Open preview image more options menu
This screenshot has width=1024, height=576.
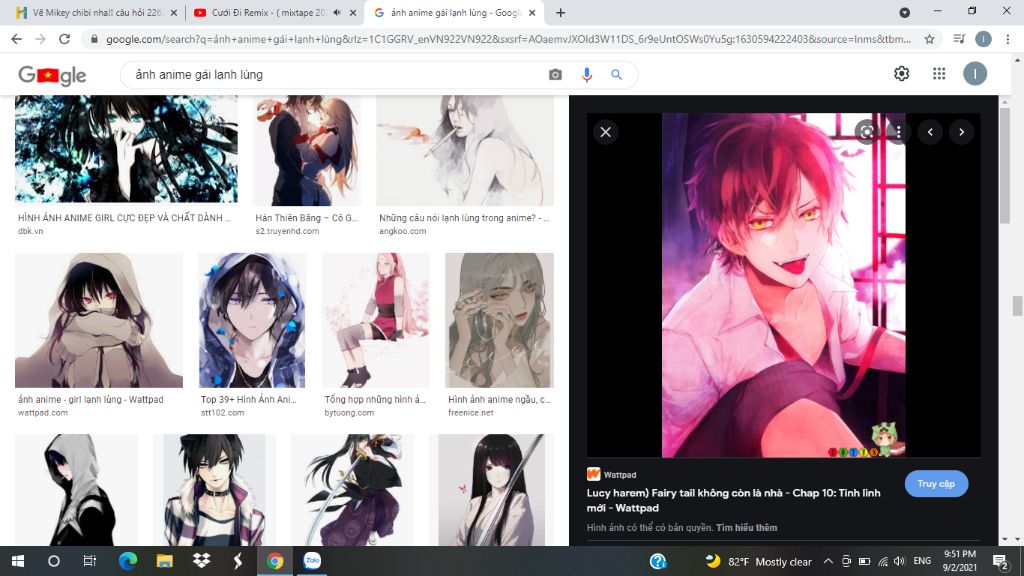[x=899, y=132]
